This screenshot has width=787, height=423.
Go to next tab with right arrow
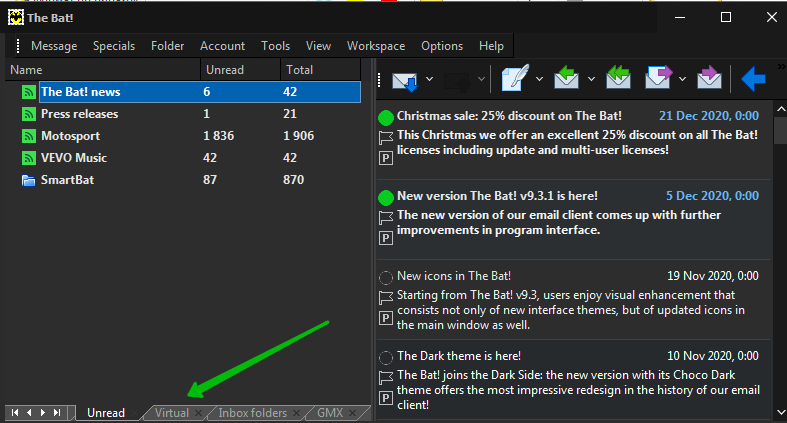click(43, 412)
